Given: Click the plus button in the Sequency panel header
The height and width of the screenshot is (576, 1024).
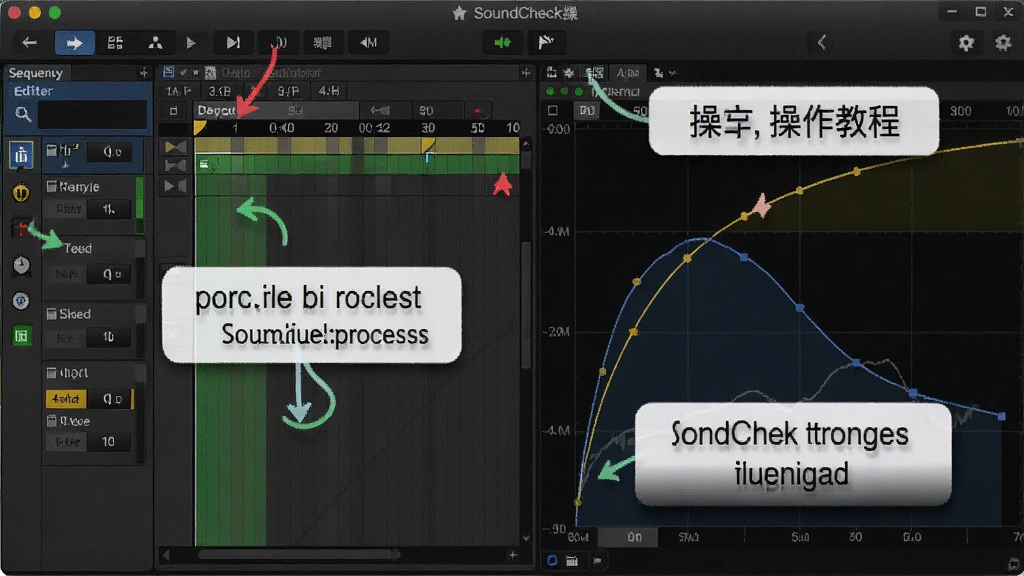Looking at the screenshot, I should coord(144,73).
